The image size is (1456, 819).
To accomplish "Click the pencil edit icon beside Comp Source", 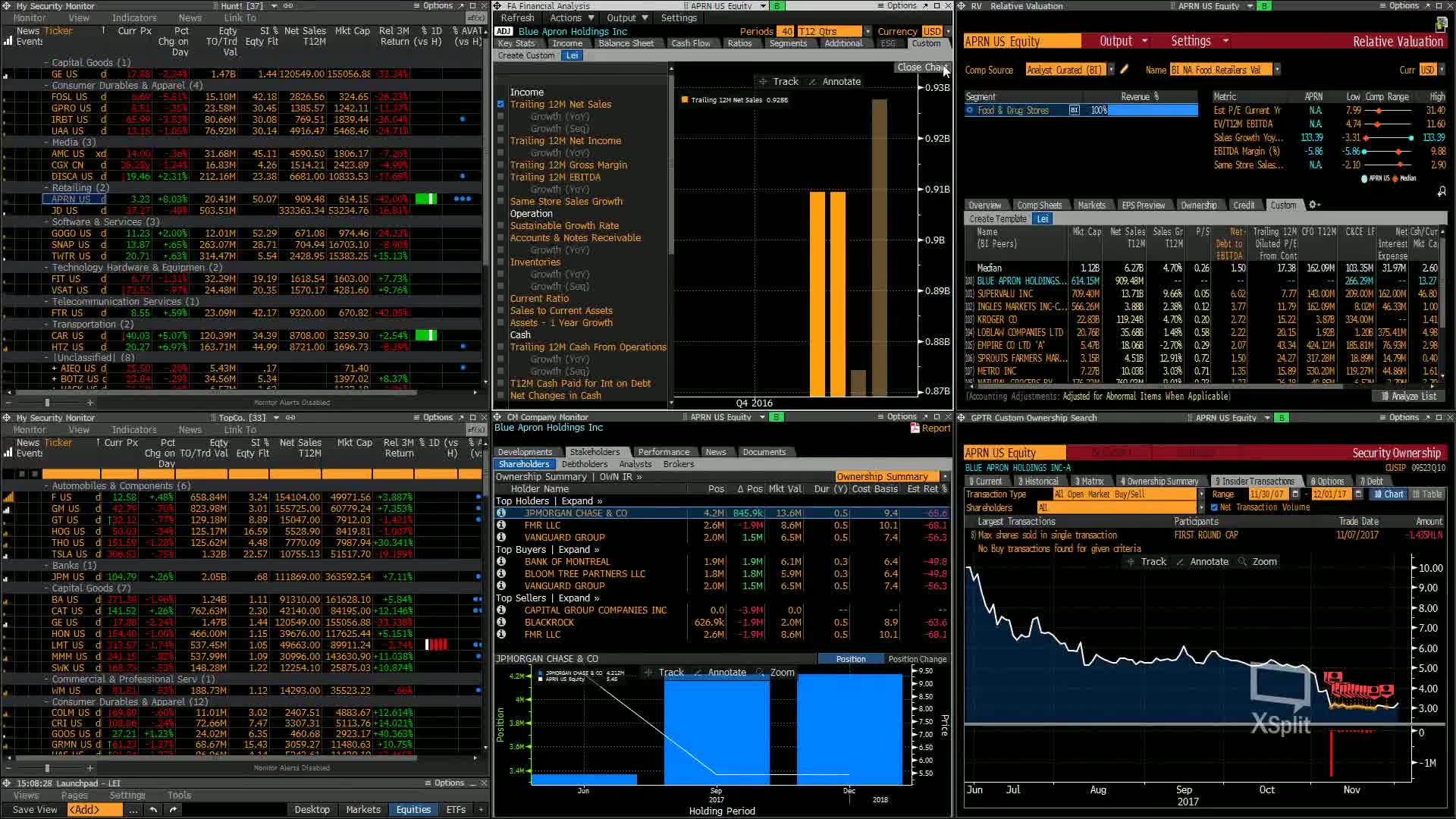I will (x=1125, y=70).
